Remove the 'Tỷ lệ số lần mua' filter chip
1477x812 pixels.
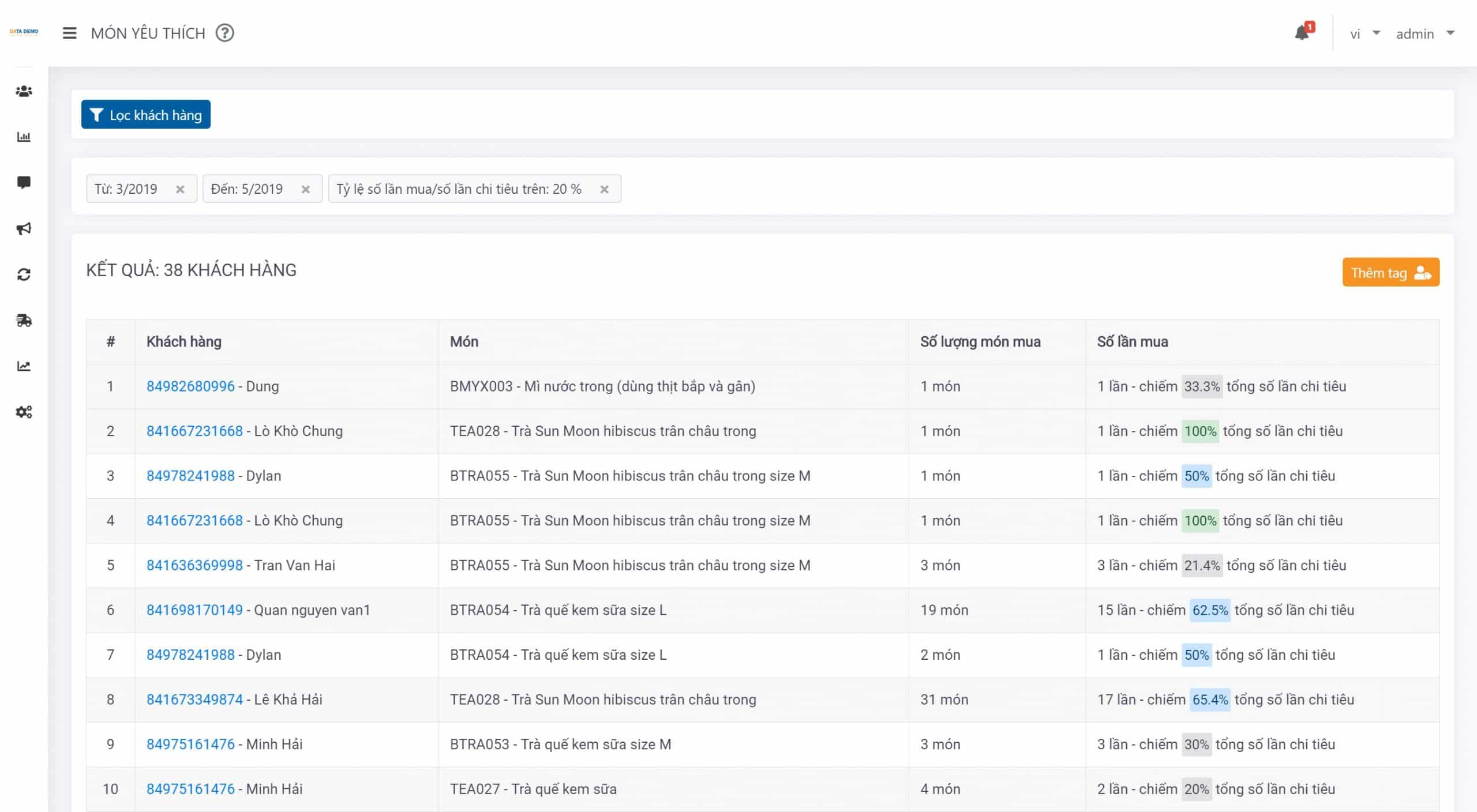pyautogui.click(x=604, y=189)
